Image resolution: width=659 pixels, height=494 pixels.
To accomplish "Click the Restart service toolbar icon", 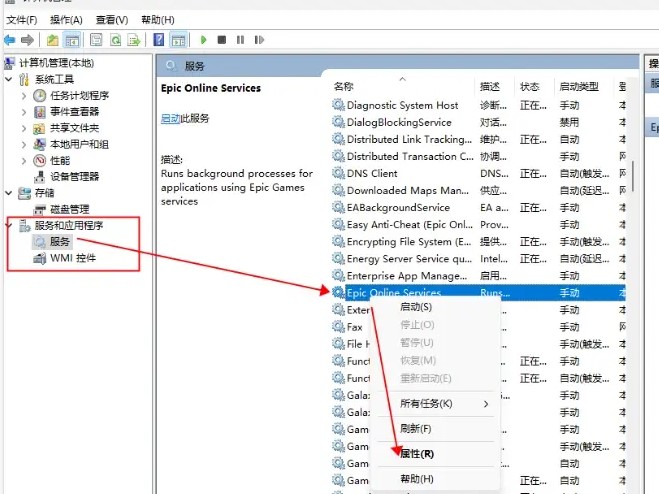I will pyautogui.click(x=258, y=40).
